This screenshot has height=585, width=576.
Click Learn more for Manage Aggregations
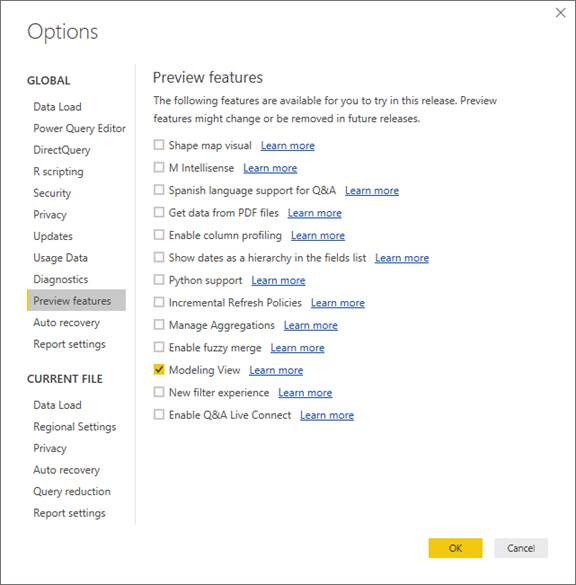[x=311, y=325]
